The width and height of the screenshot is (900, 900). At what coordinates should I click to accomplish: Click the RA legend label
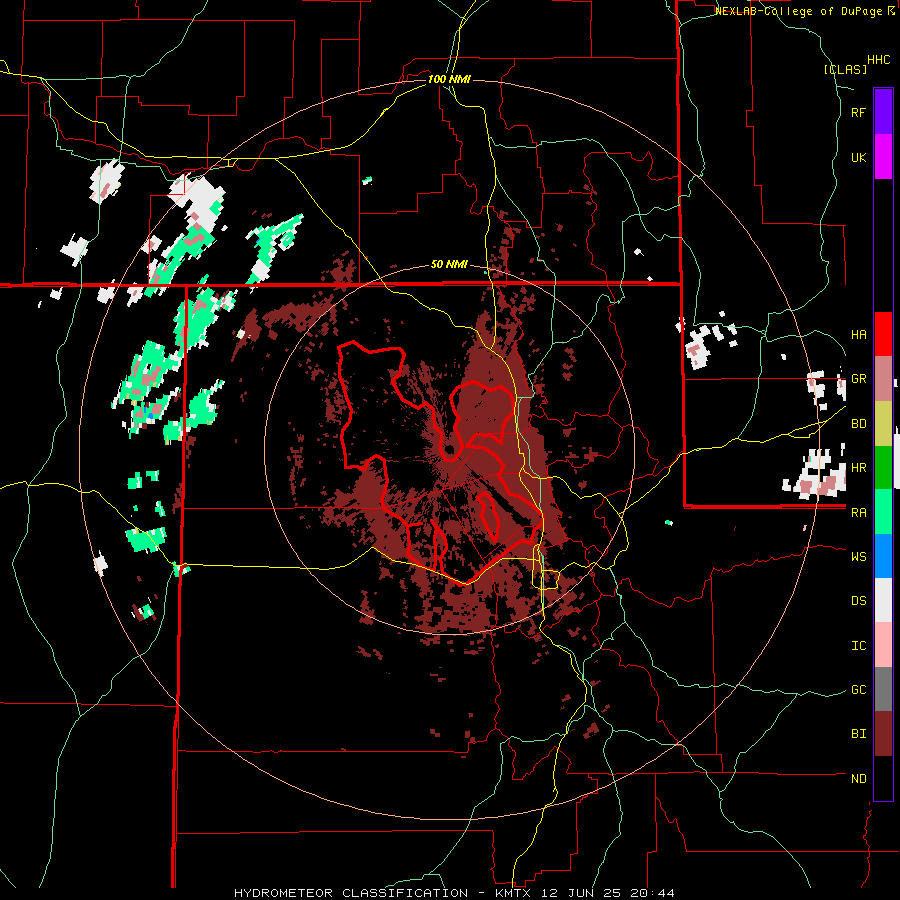[859, 512]
